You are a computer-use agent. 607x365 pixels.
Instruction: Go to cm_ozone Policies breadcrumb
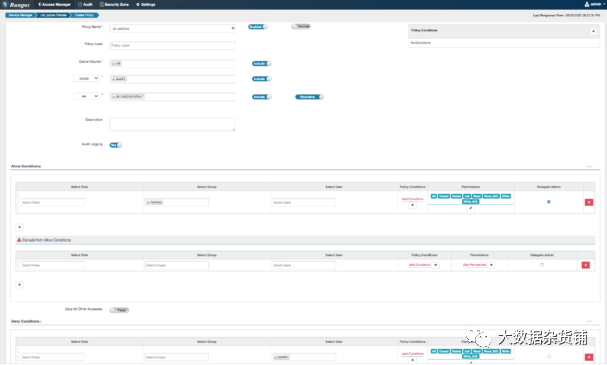pyautogui.click(x=53, y=15)
